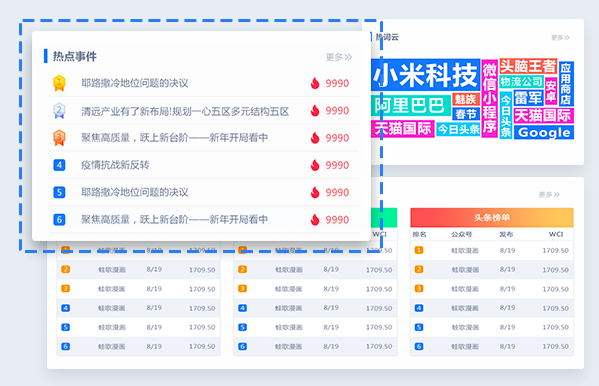This screenshot has height=386, width=599.
Task: Click the WCI column header in 头条榜单
Action: click(556, 234)
